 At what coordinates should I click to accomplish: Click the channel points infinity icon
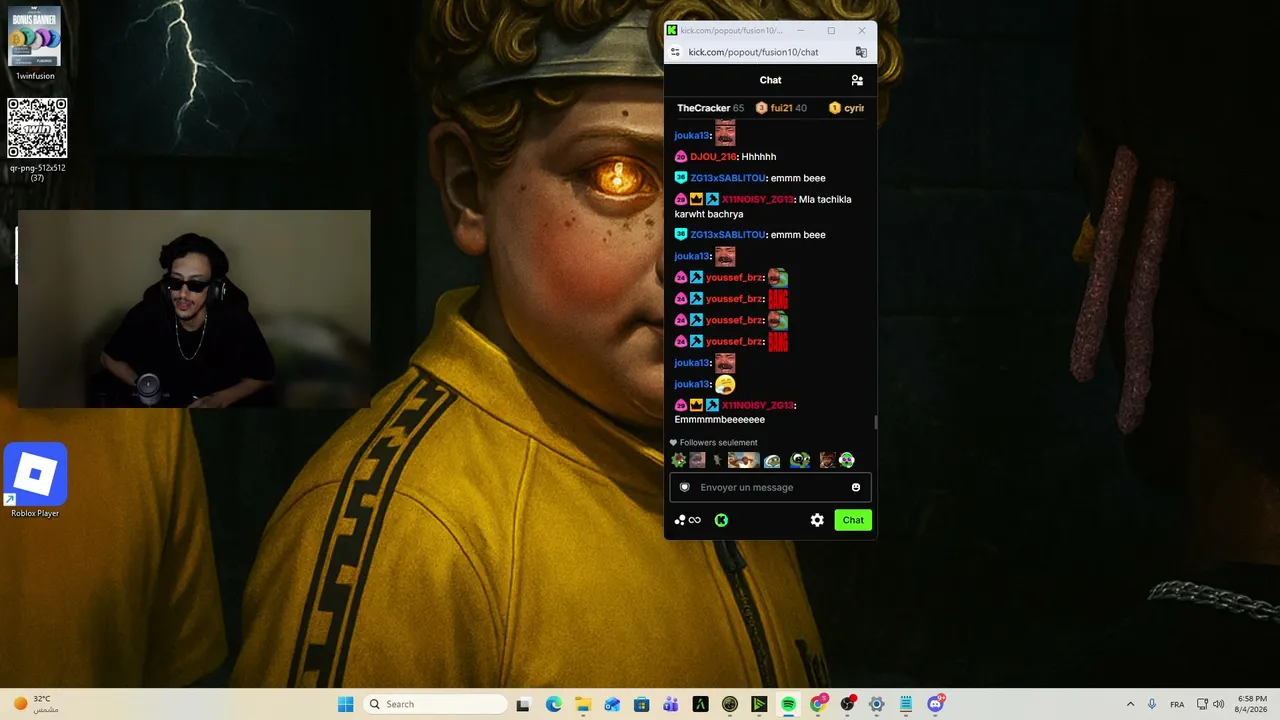coord(688,520)
